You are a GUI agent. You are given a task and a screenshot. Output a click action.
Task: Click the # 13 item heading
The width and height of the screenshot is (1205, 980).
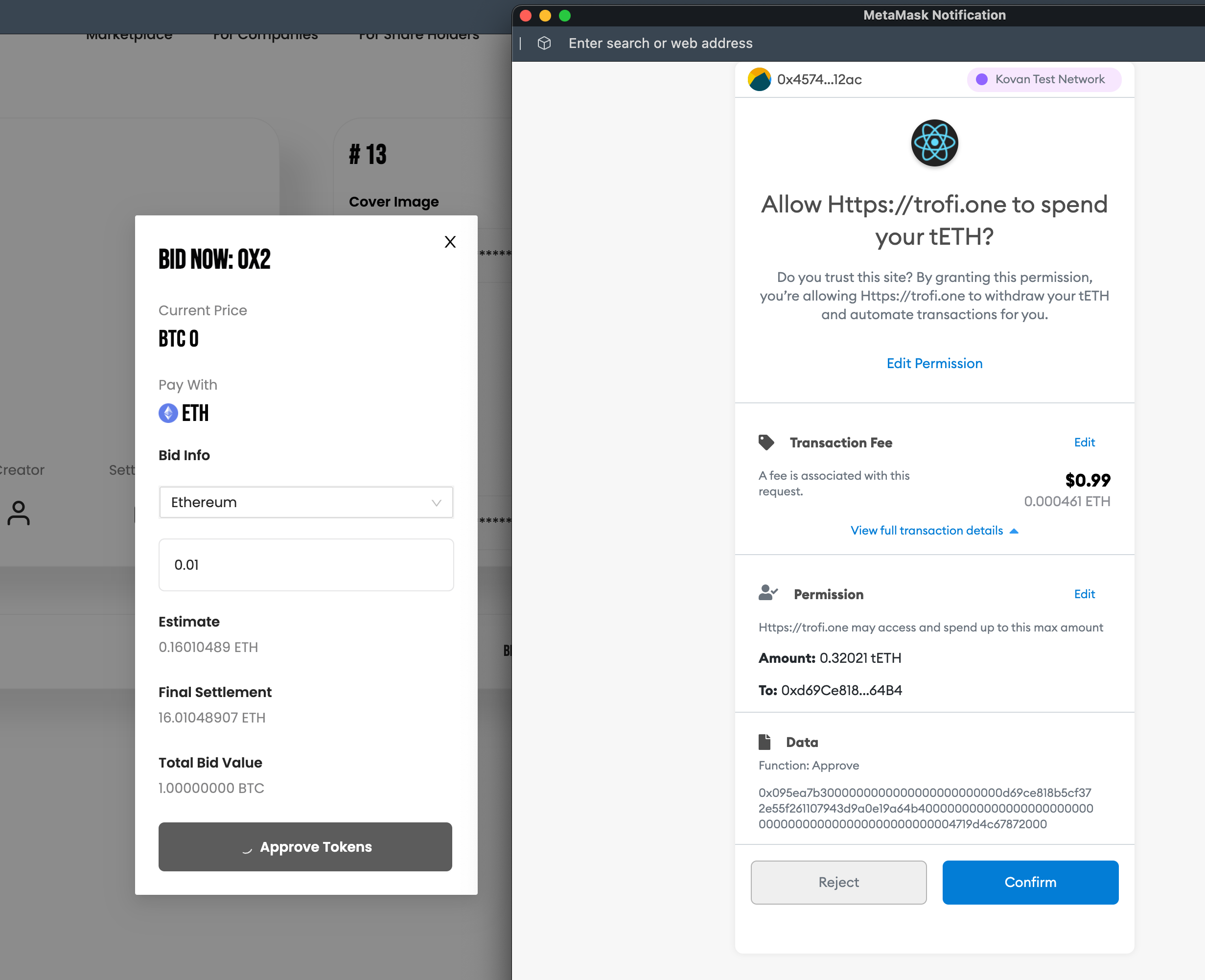coord(368,154)
